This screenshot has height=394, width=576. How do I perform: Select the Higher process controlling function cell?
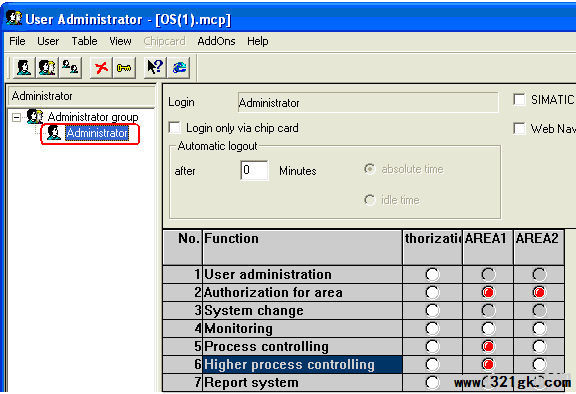[x=302, y=364]
